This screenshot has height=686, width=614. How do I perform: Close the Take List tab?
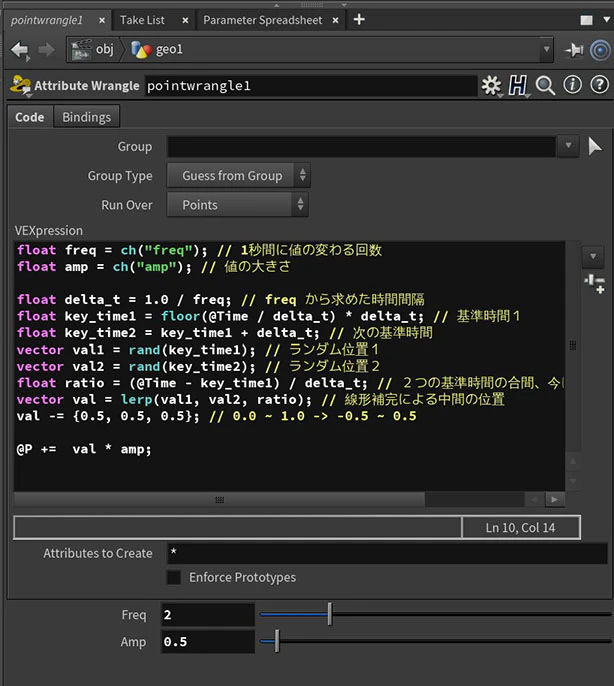click(186, 20)
